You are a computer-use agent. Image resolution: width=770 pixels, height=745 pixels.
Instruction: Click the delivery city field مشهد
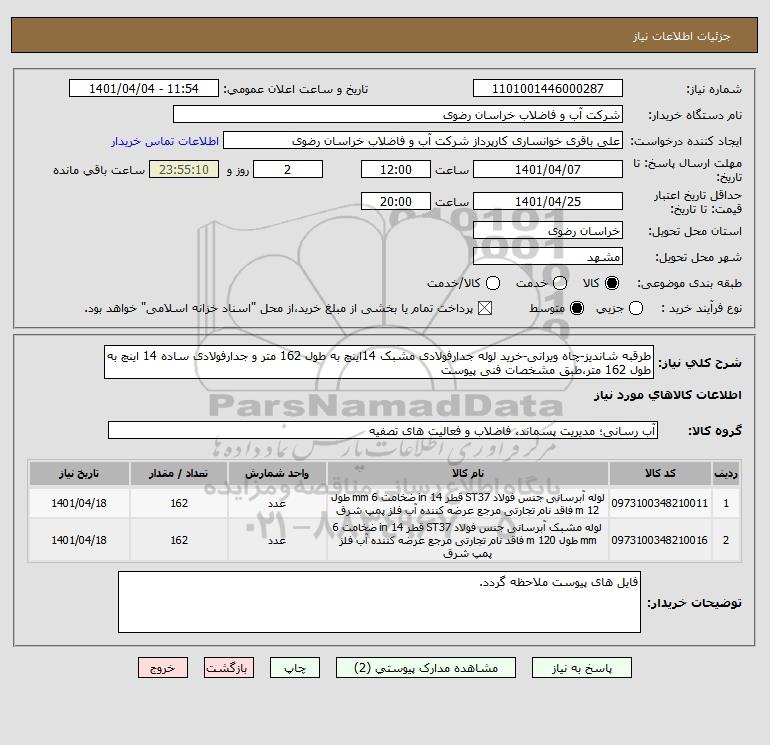point(548,256)
